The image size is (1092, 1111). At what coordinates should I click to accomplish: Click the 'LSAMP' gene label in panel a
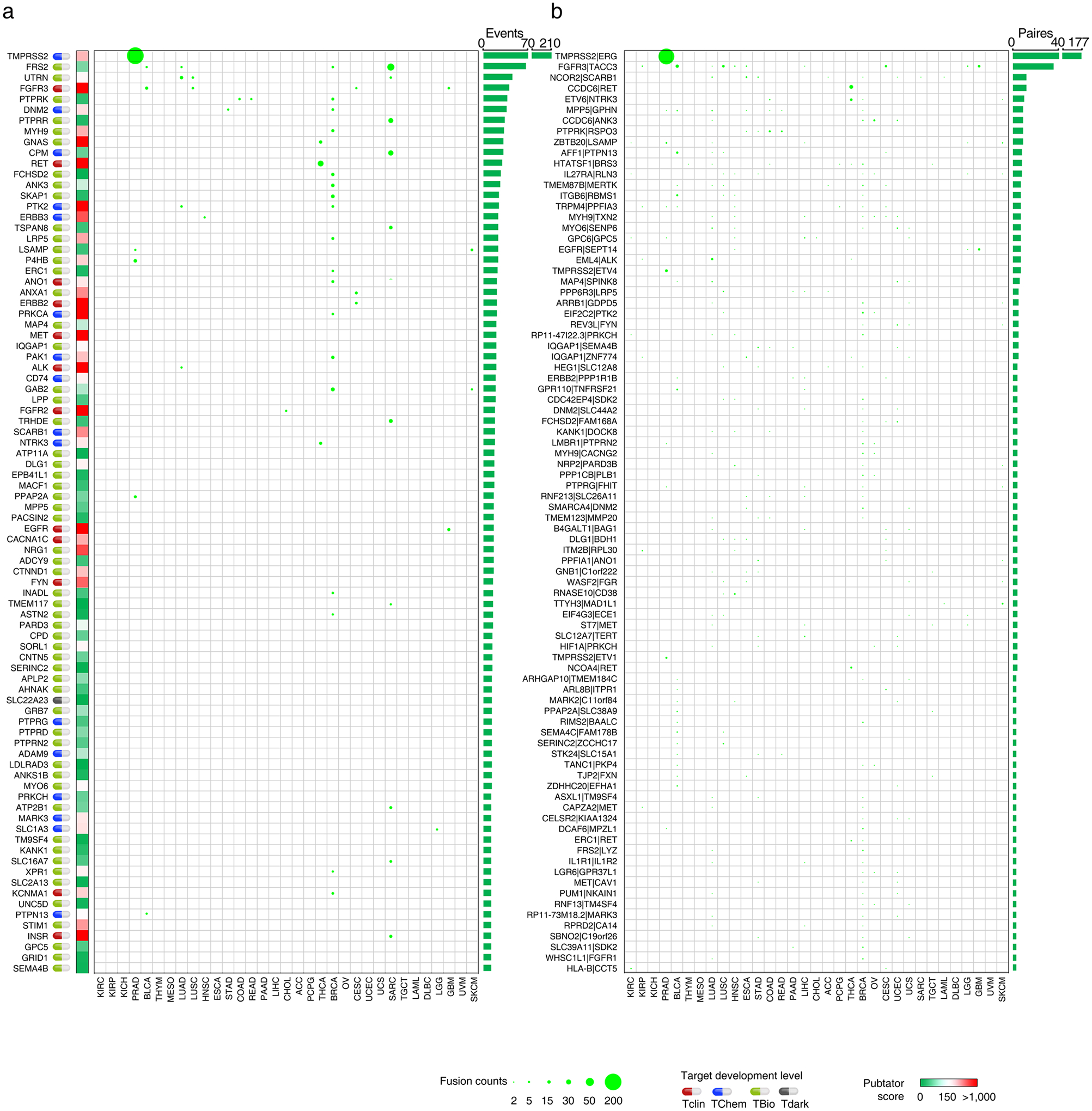pyautogui.click(x=33, y=249)
